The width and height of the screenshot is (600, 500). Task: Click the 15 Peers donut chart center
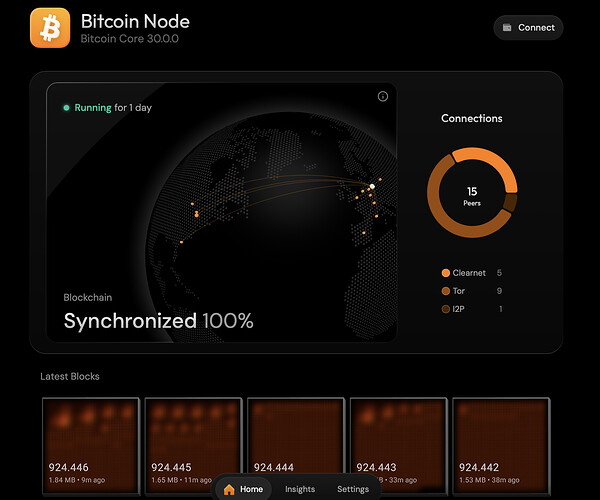pyautogui.click(x=472, y=195)
